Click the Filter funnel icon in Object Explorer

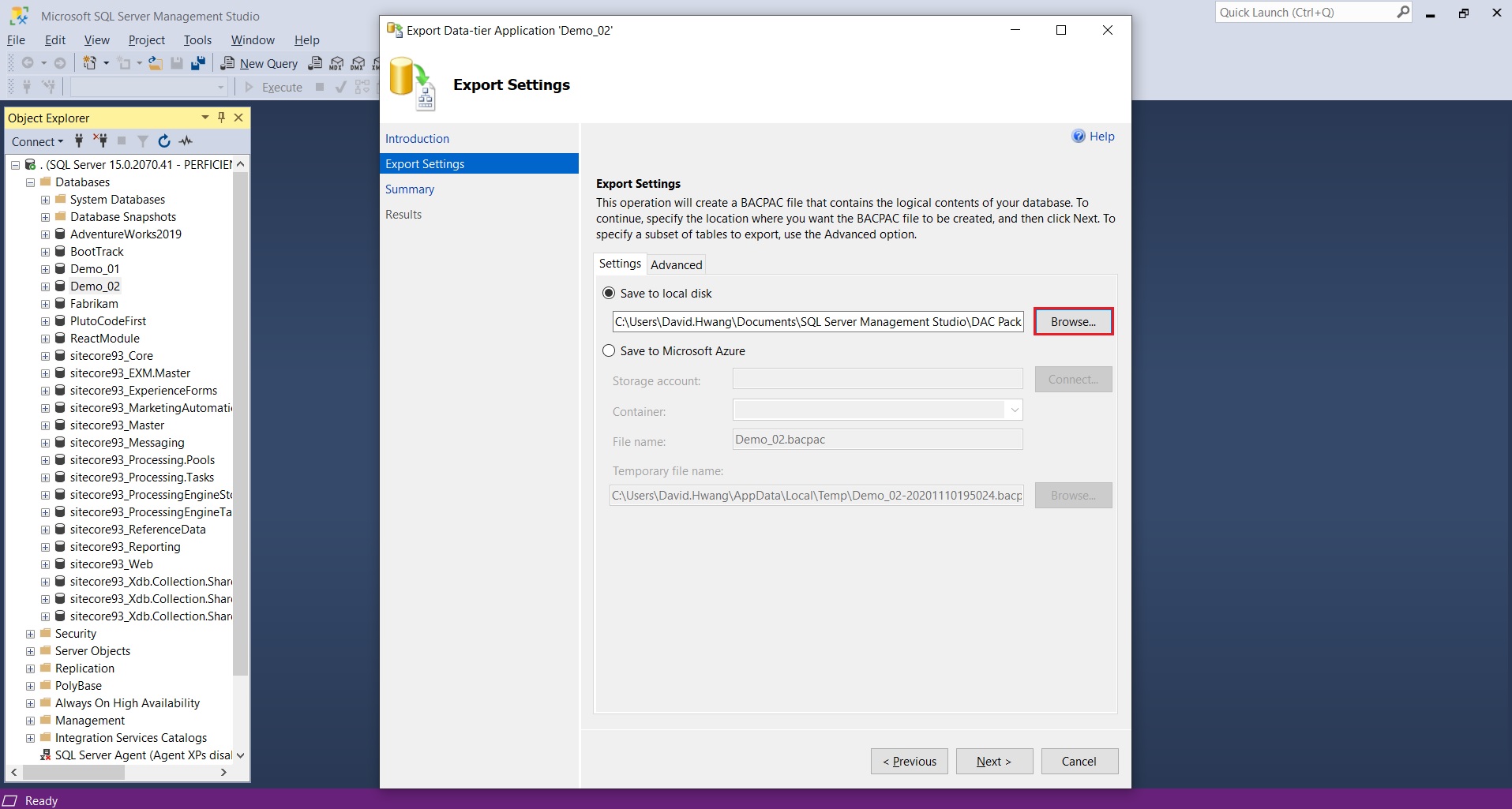[x=143, y=141]
